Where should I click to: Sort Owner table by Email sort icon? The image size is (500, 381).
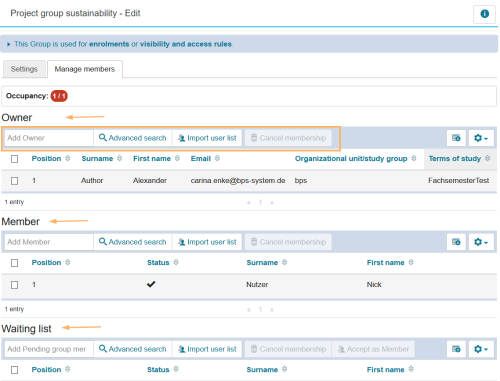click(217, 158)
